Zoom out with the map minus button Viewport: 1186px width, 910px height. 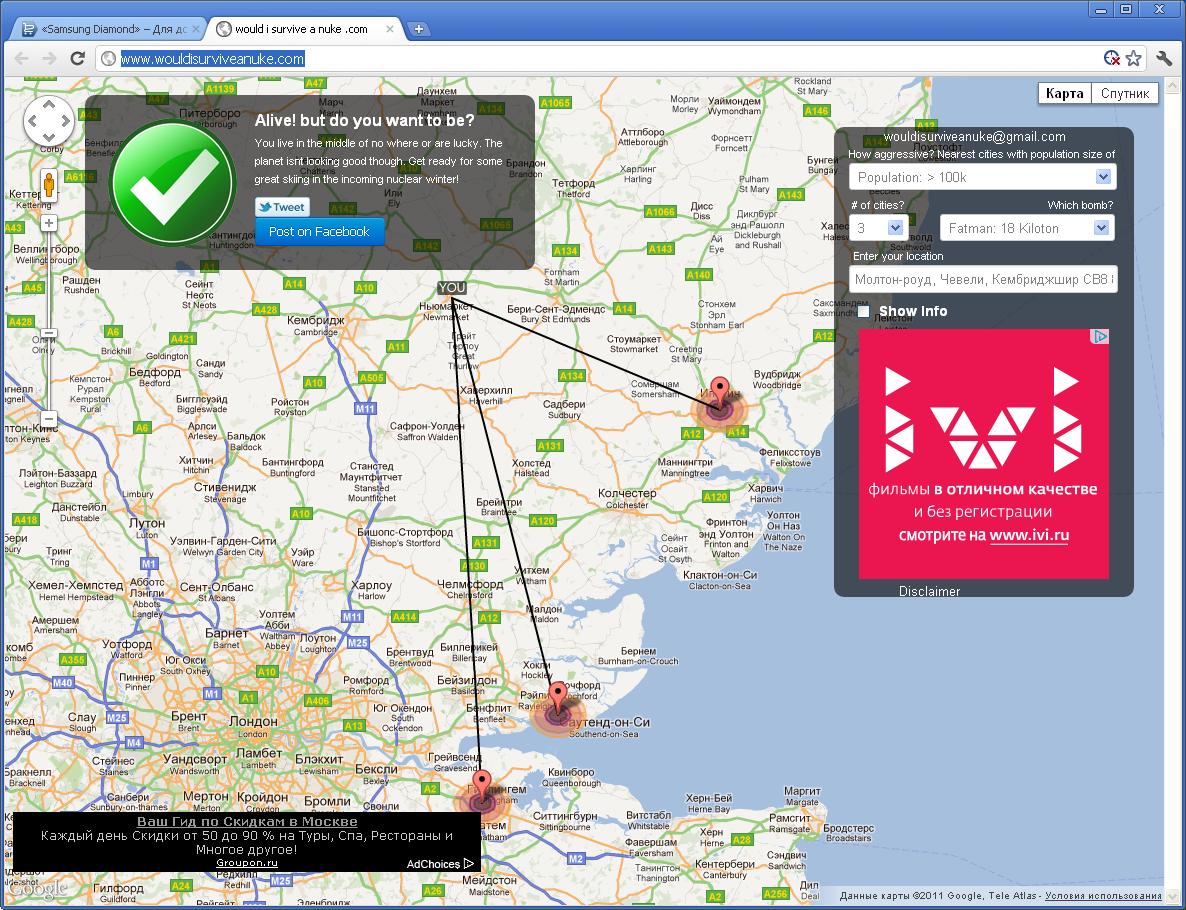coord(49,418)
